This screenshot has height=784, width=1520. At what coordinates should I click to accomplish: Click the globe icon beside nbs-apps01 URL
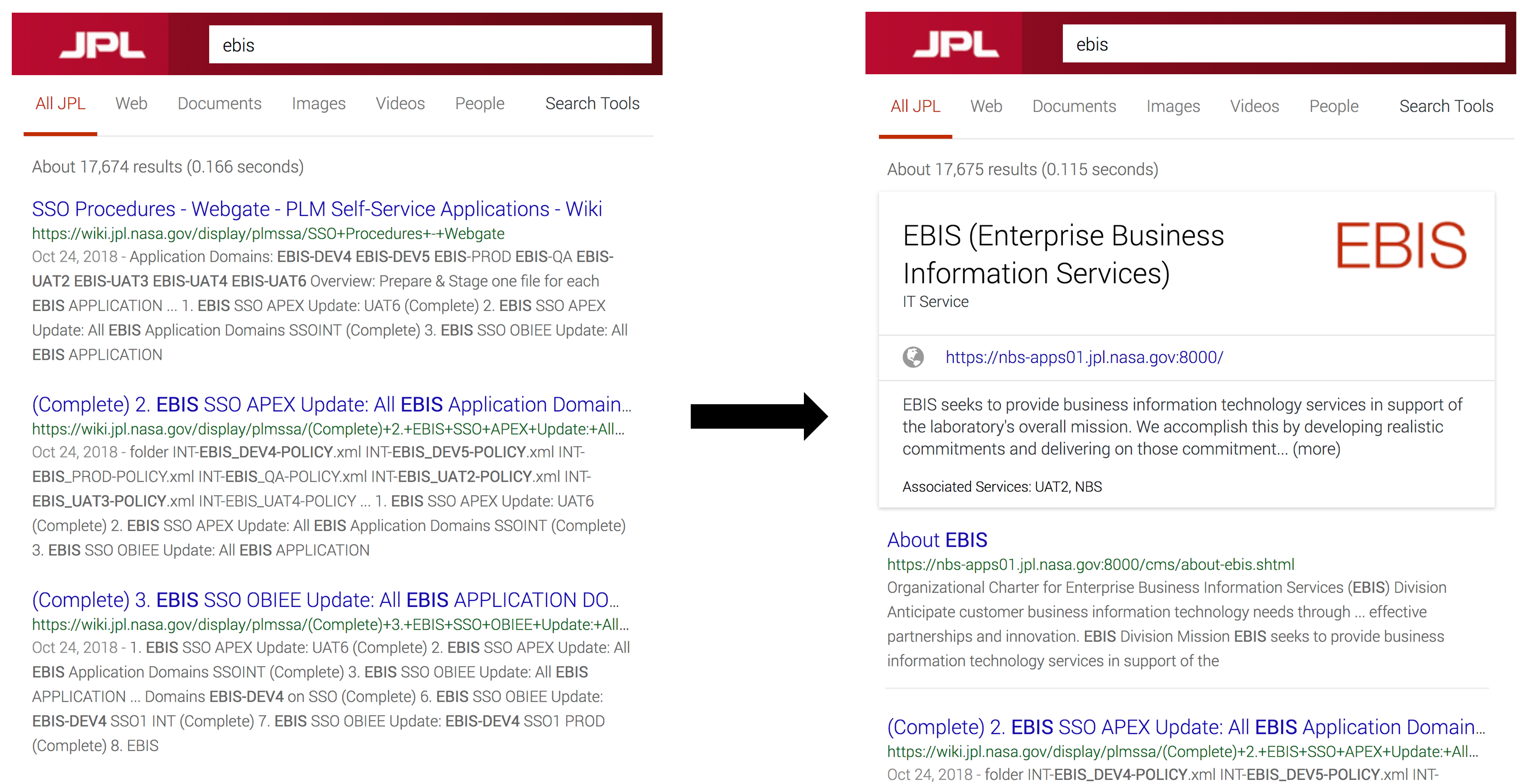(x=913, y=357)
